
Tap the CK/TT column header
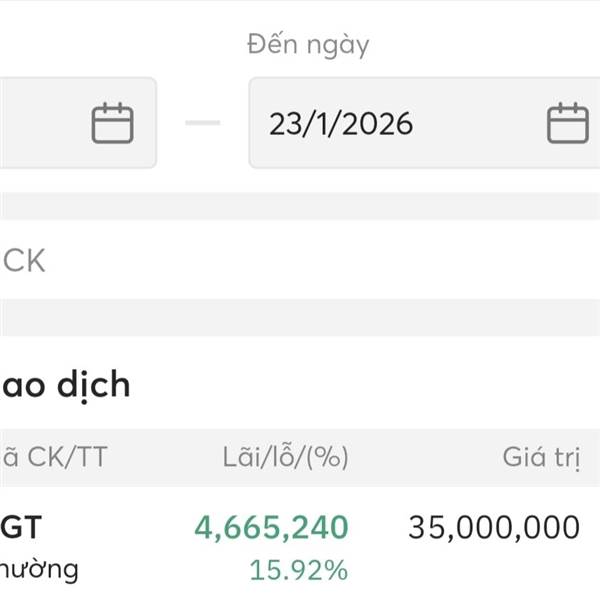pyautogui.click(x=55, y=458)
